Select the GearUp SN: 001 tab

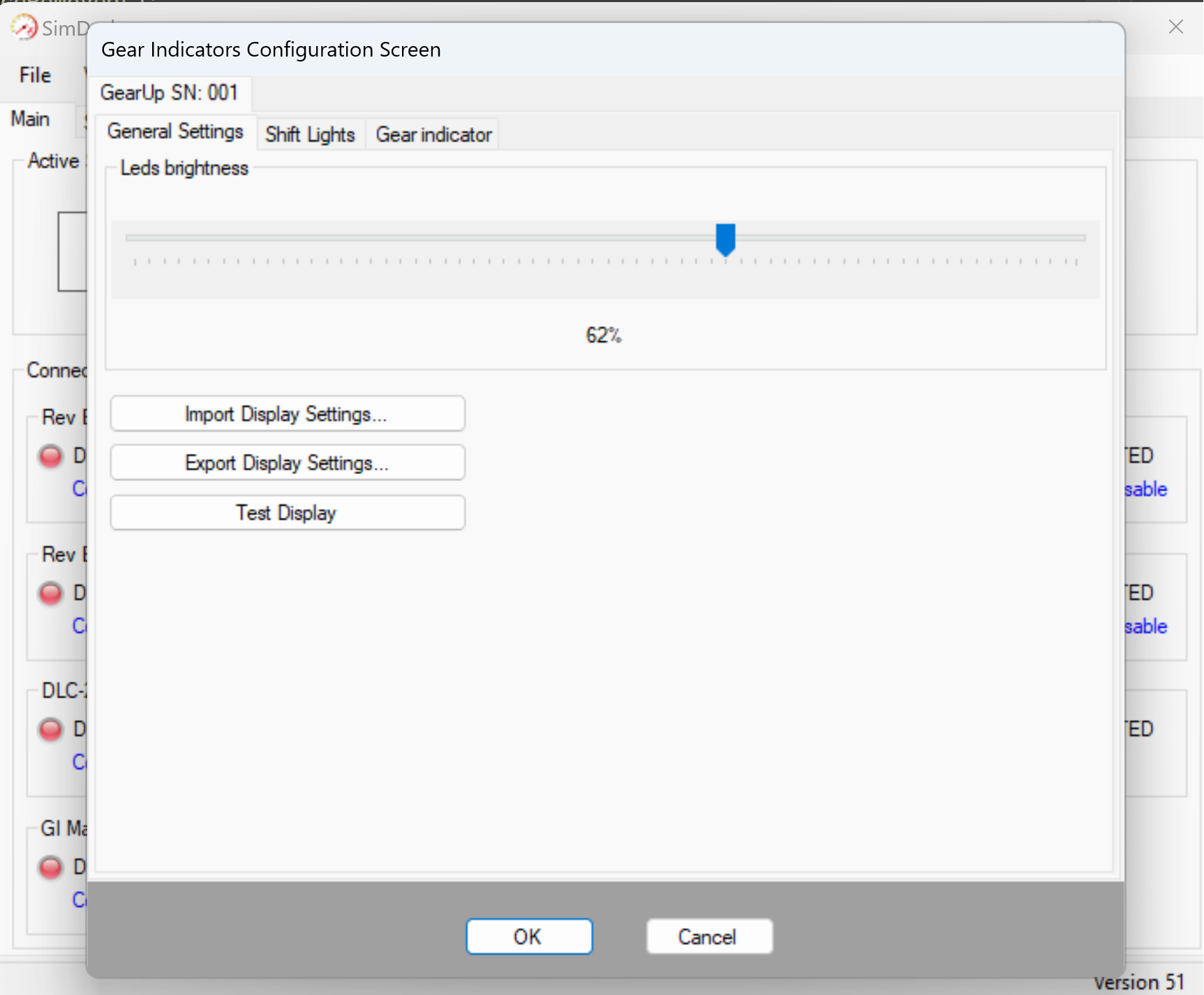point(169,93)
